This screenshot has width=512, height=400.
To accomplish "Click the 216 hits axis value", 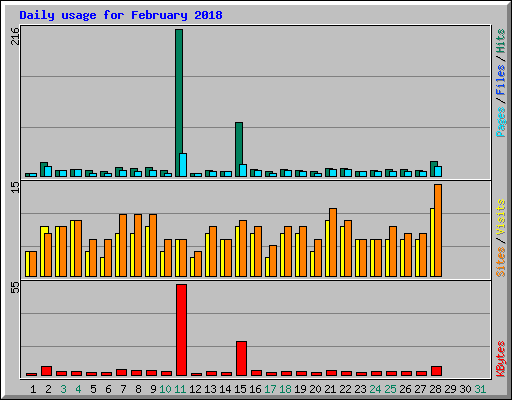I will 15,36.
